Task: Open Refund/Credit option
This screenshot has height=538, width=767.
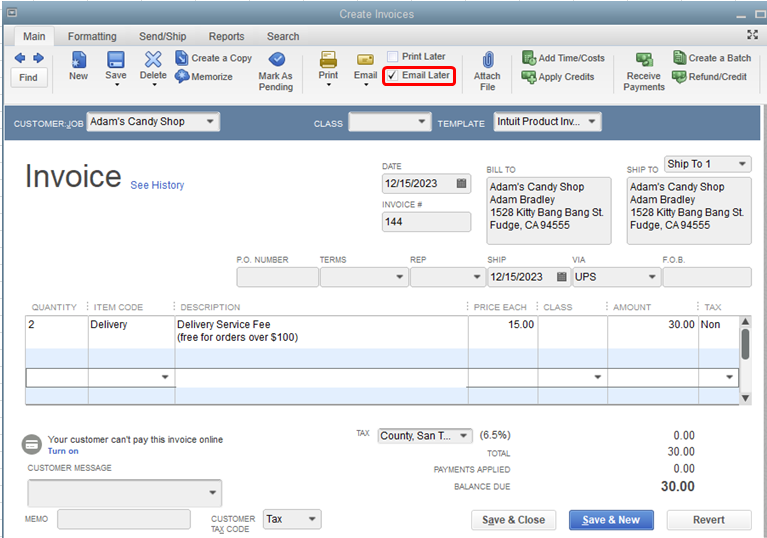Action: pyautogui.click(x=709, y=76)
